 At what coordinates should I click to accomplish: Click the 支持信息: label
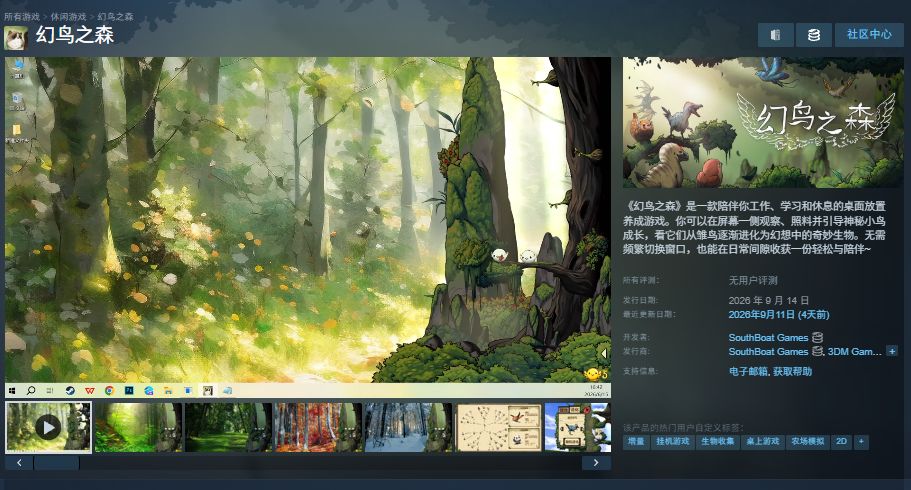pos(640,371)
